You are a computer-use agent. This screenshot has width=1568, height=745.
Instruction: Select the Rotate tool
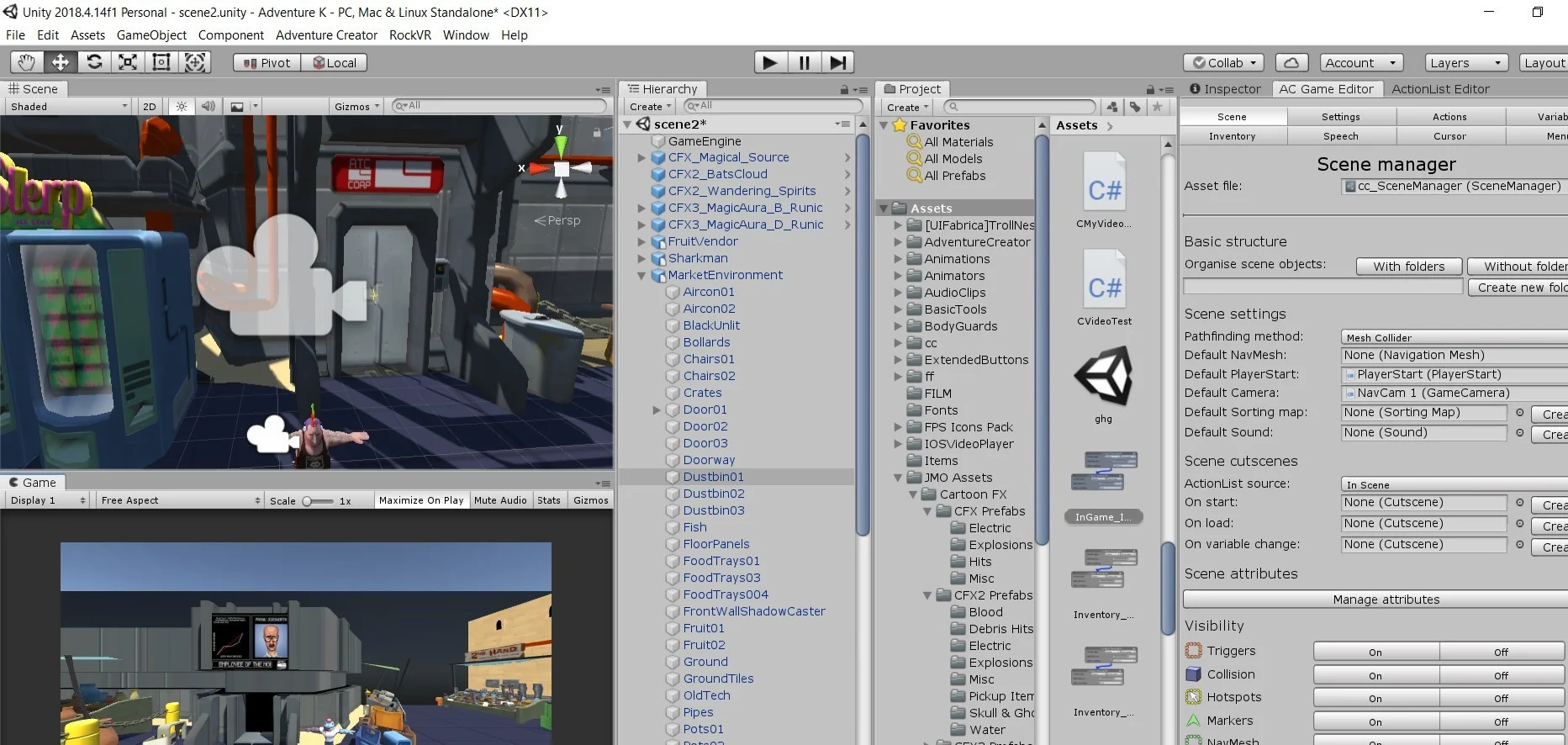[94, 62]
